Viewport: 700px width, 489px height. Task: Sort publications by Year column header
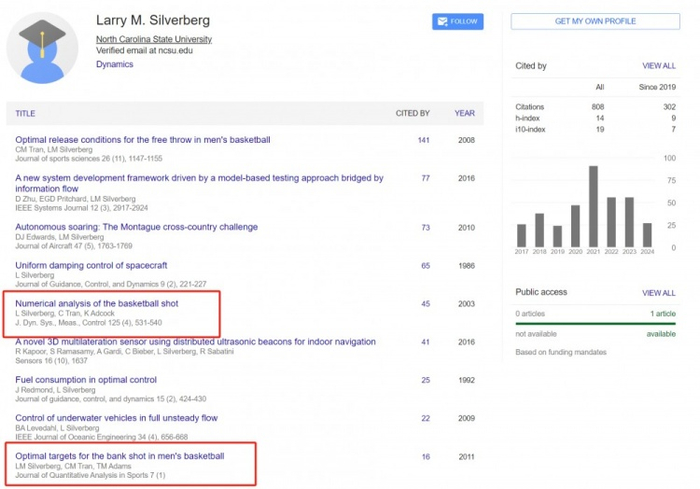pos(465,113)
